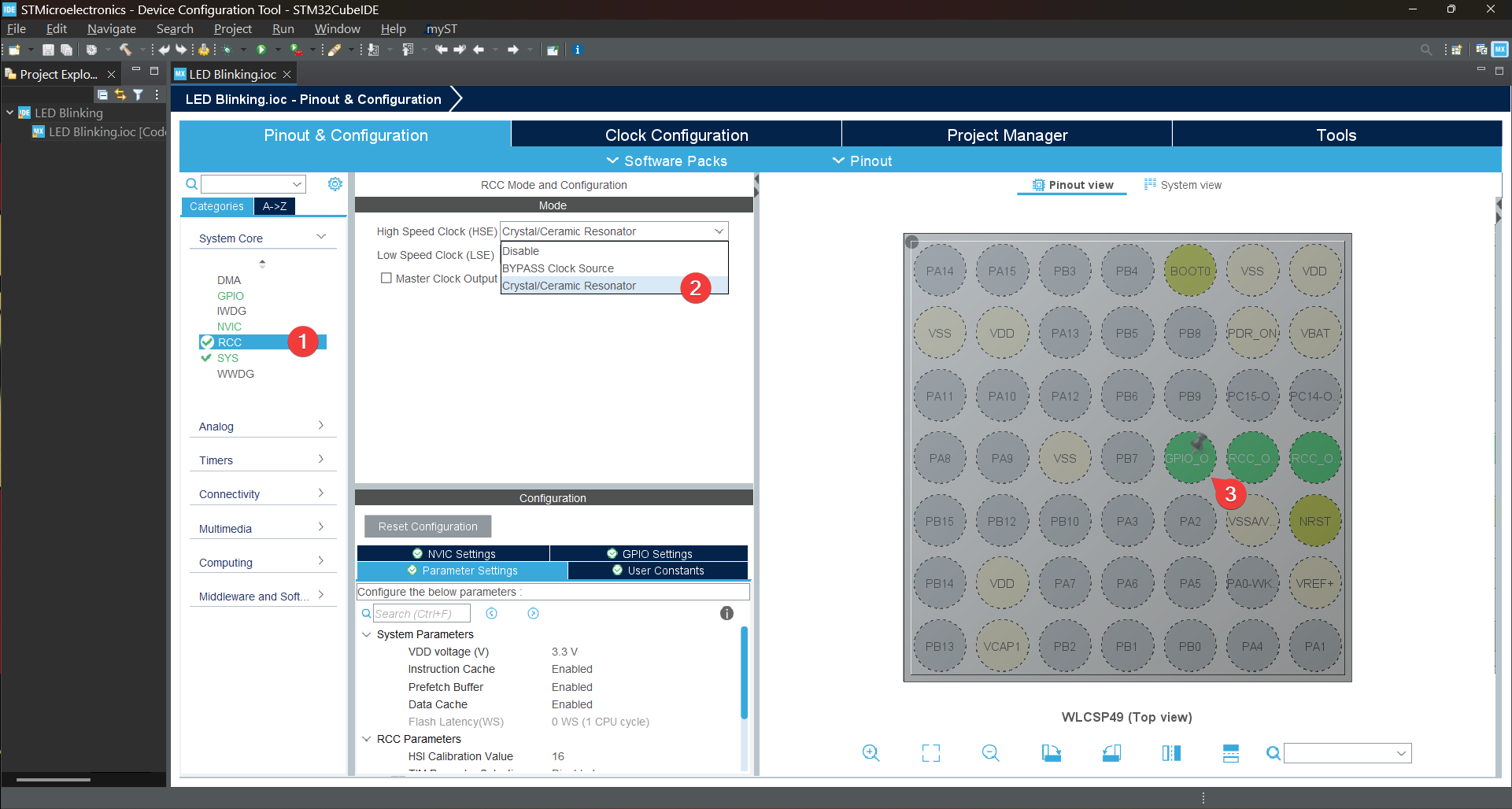1512x809 pixels.
Task: Expand the Connectivity category
Action: 262,493
